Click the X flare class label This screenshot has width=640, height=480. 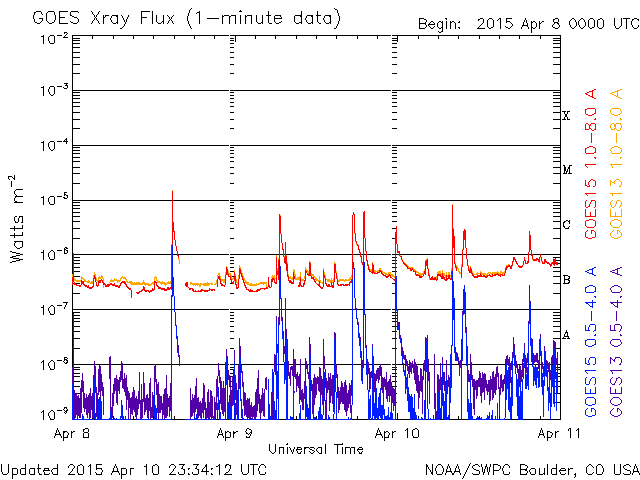tap(566, 116)
